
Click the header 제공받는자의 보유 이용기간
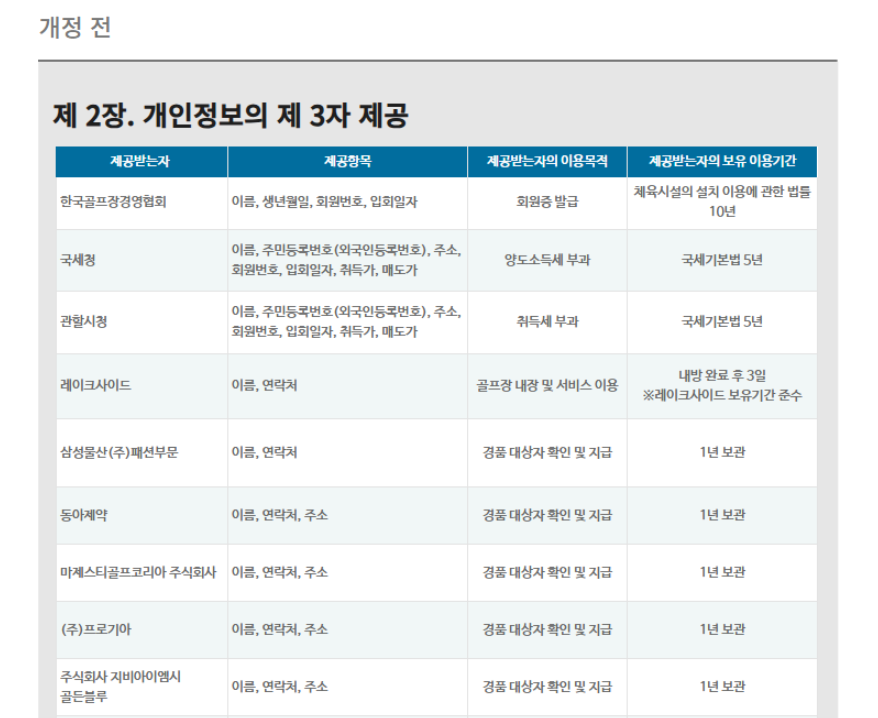[x=735, y=157]
